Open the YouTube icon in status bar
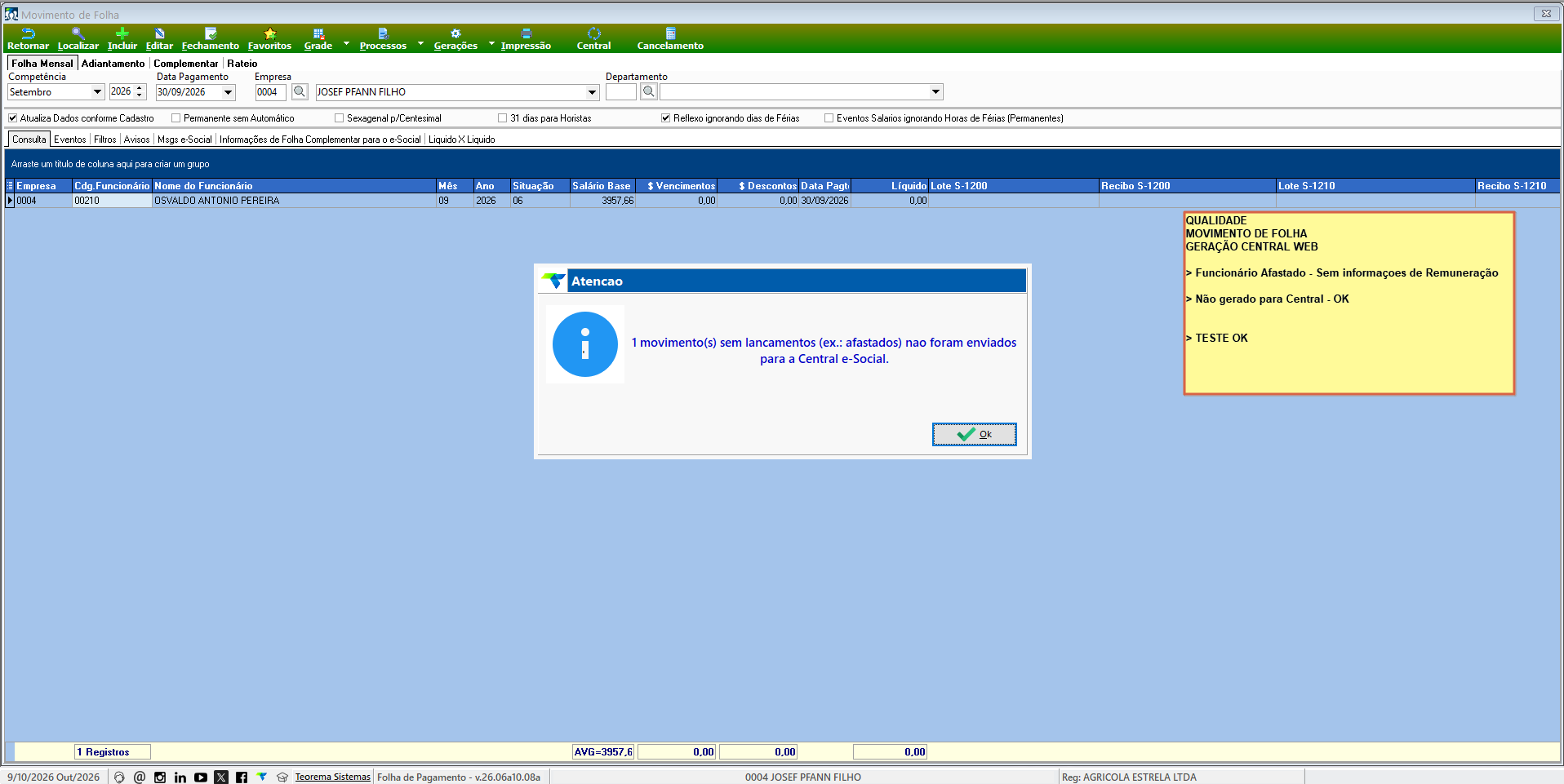This screenshot has height=784, width=1564. pyautogui.click(x=201, y=777)
